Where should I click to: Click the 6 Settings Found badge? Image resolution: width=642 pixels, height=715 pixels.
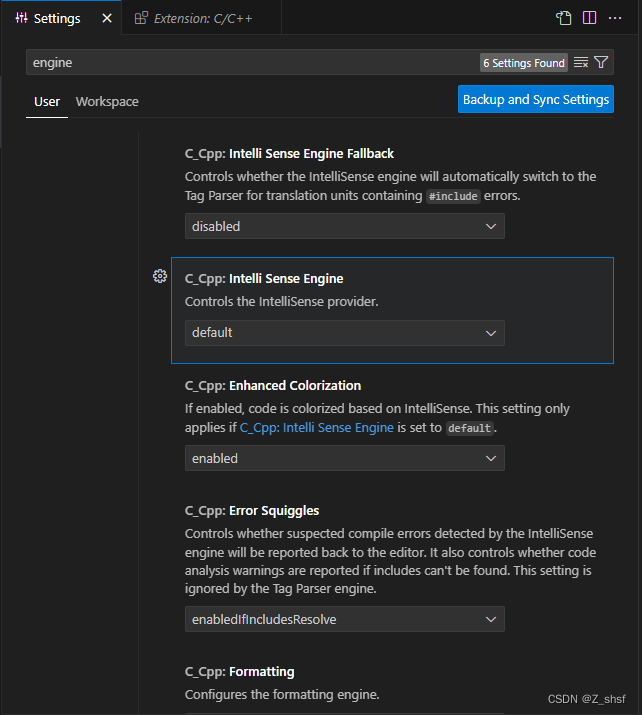coord(523,63)
